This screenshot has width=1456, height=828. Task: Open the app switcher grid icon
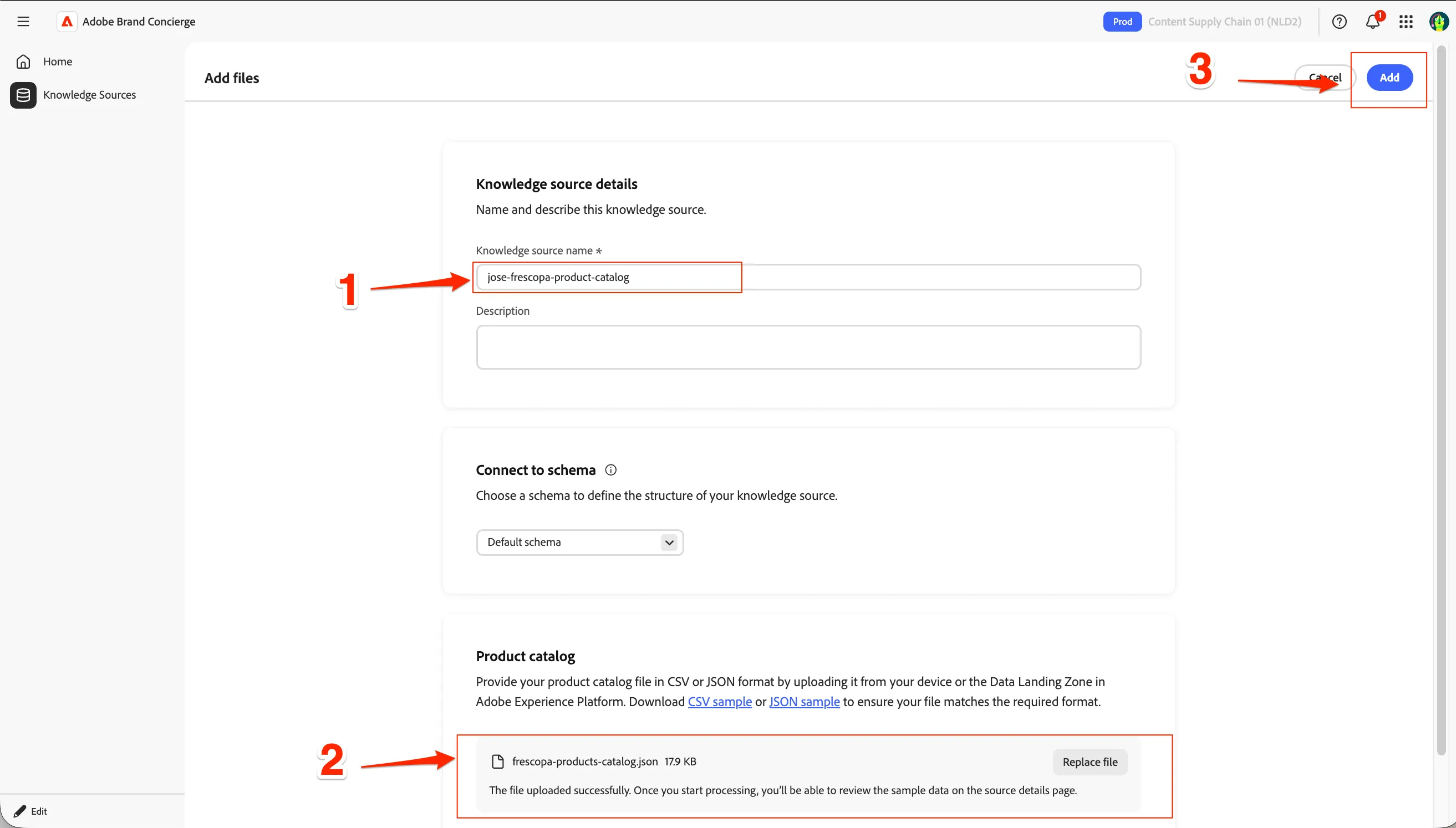point(1406,22)
